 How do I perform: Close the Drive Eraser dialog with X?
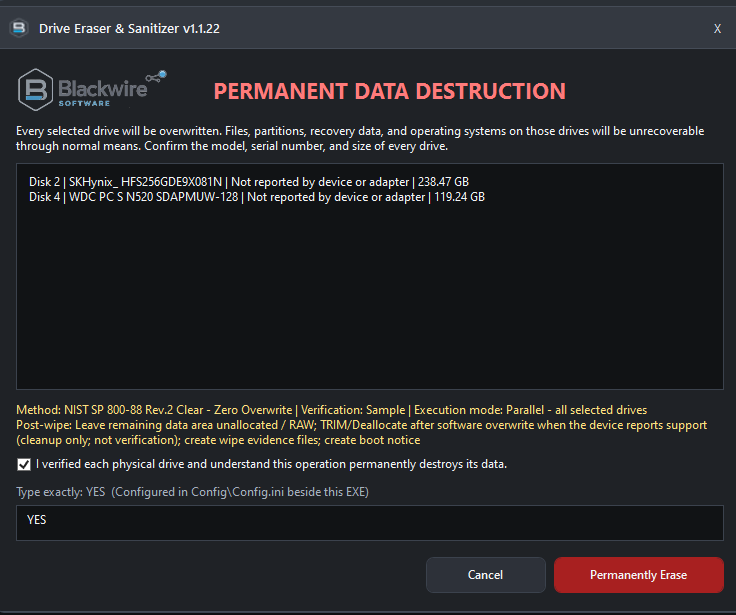pos(717,29)
